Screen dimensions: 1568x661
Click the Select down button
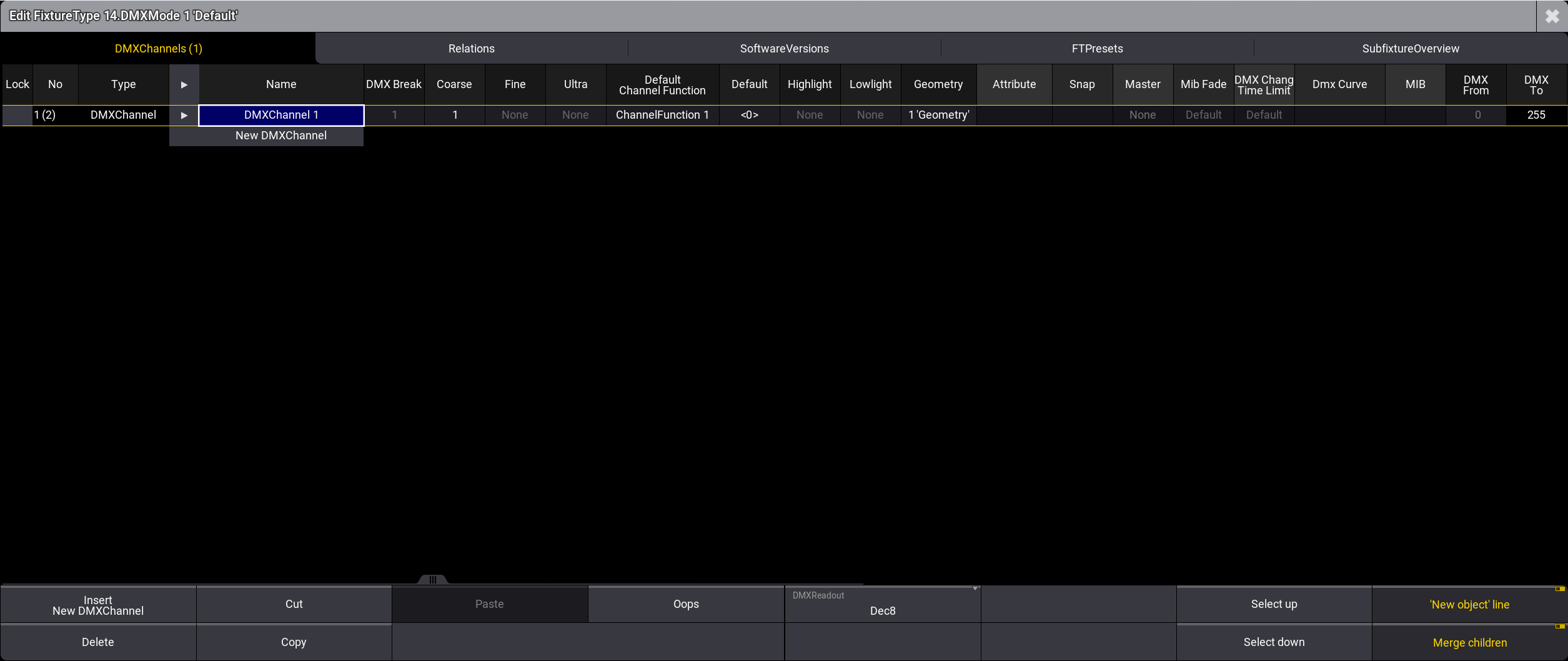point(1274,642)
